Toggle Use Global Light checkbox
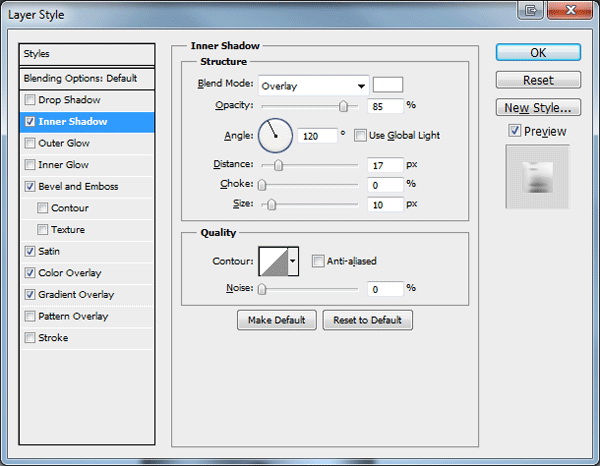Screen dimensions: 600x466 [x=360, y=135]
